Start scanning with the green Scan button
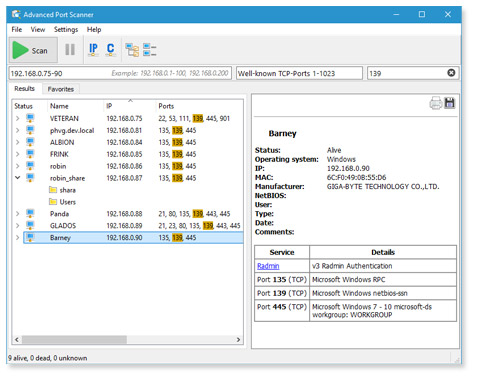The height and width of the screenshot is (379, 477). coord(33,50)
